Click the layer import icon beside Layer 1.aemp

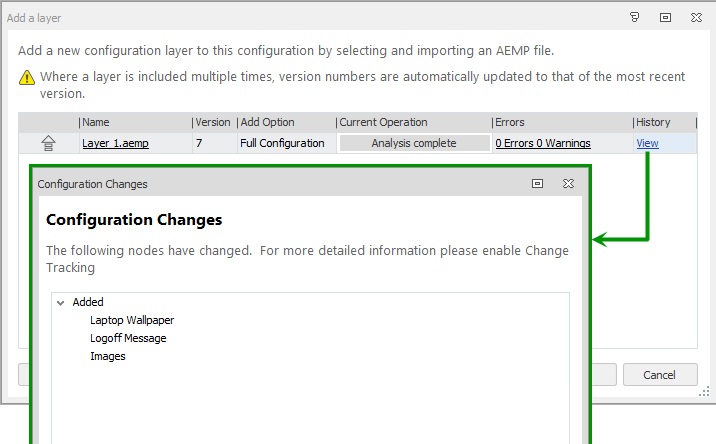[47, 143]
